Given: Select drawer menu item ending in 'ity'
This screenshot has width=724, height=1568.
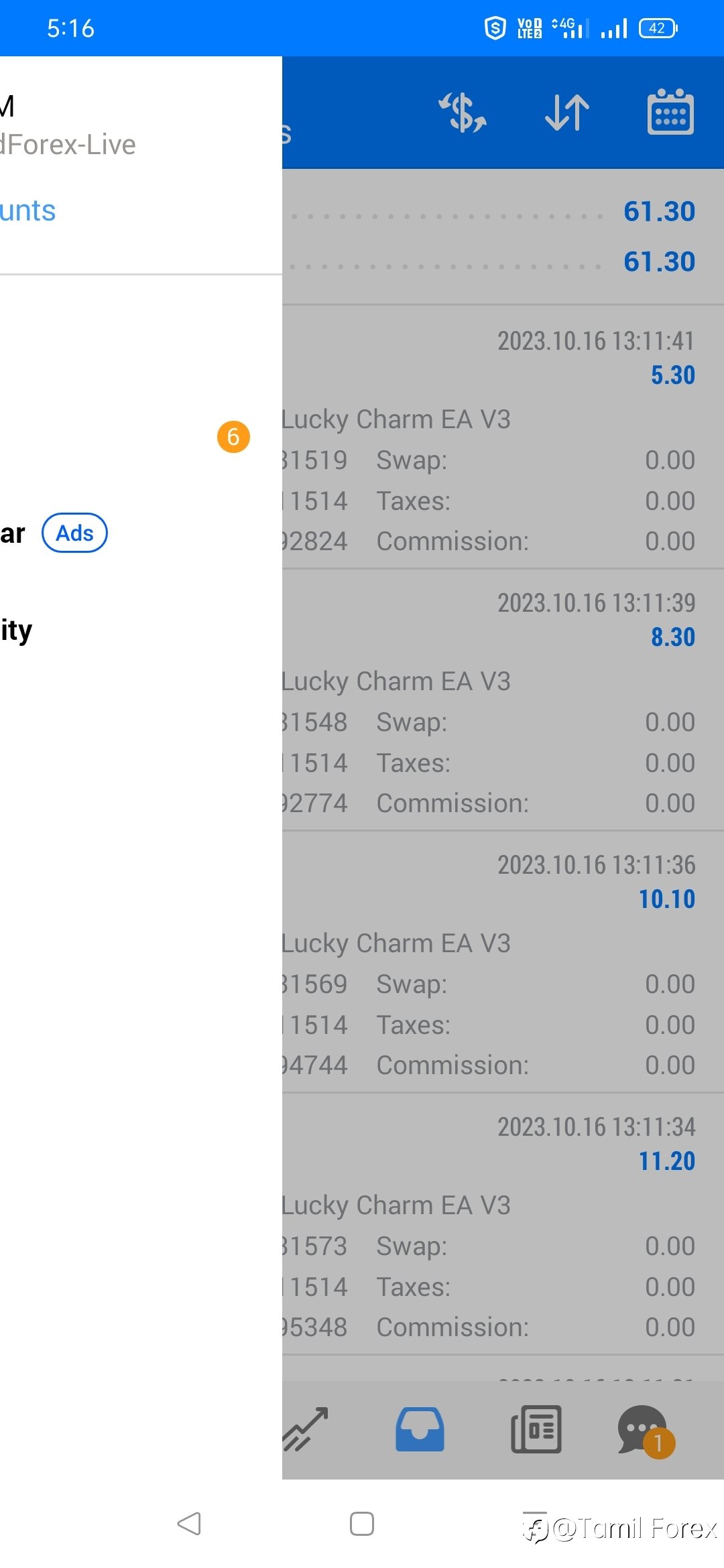Looking at the screenshot, I should (16, 631).
